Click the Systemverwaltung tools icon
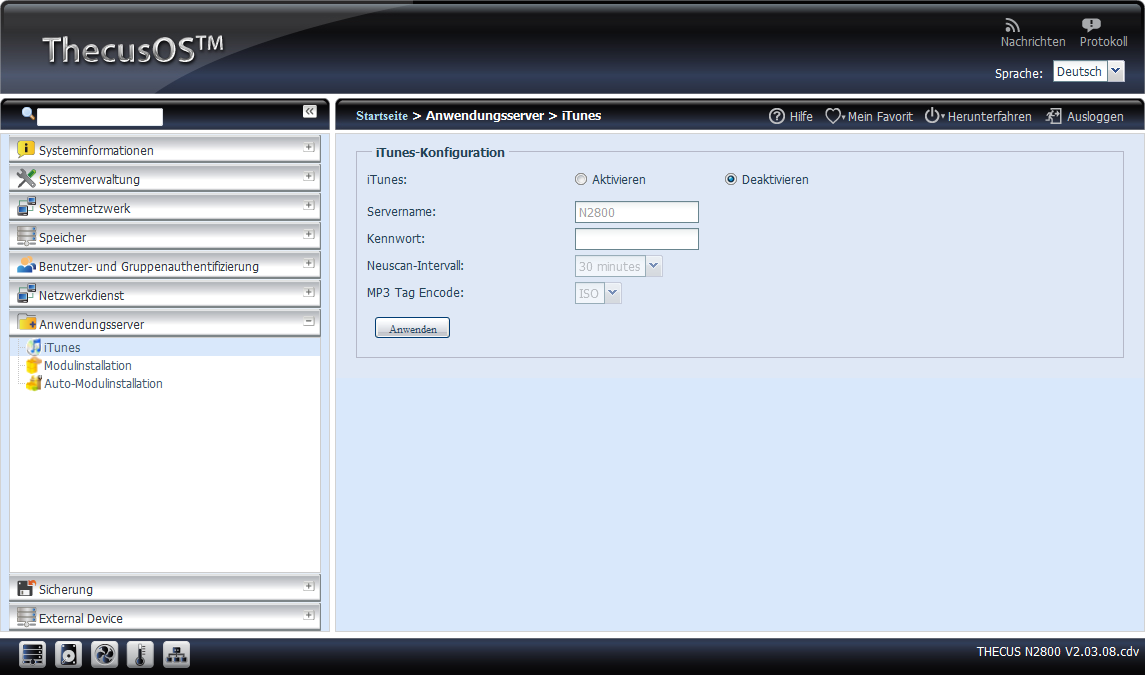This screenshot has height=675, width=1145. (x=26, y=178)
